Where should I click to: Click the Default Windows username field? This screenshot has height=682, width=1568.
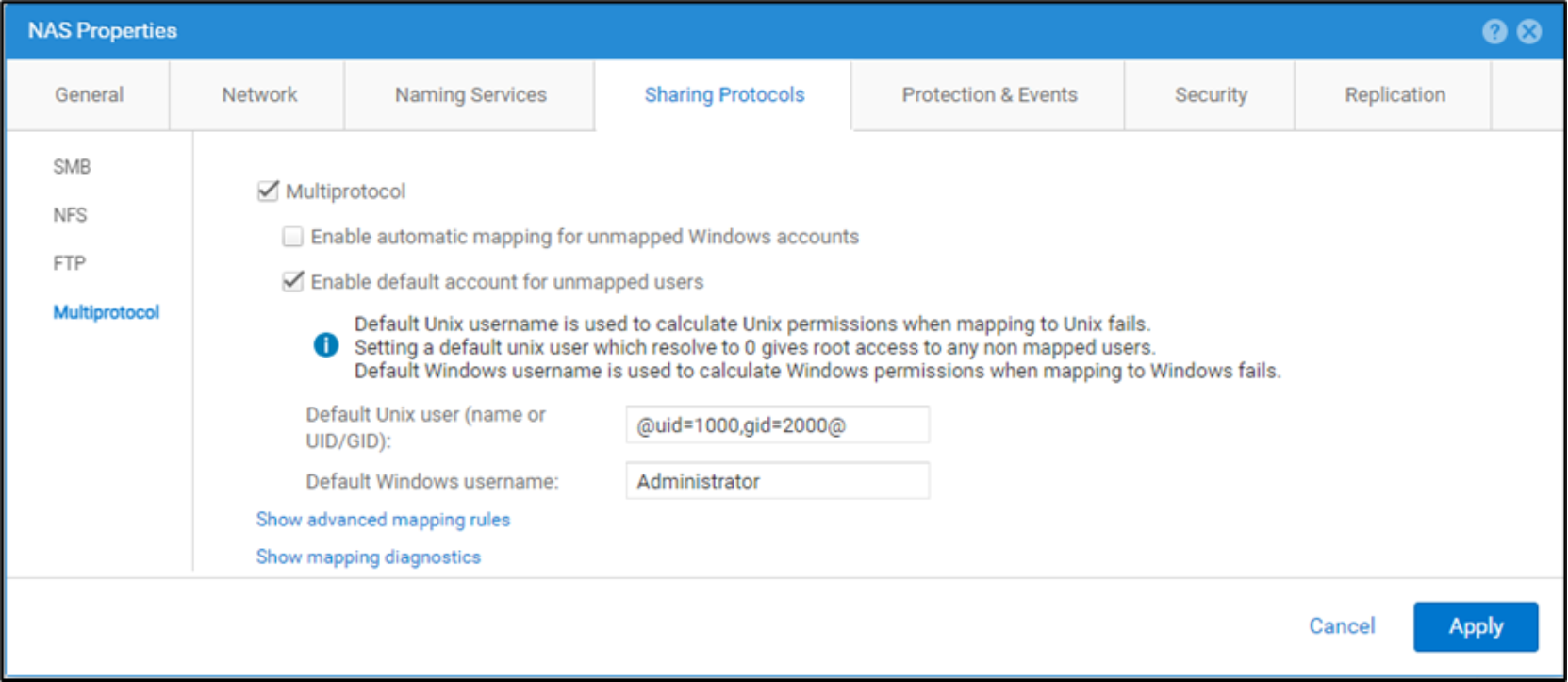[778, 481]
